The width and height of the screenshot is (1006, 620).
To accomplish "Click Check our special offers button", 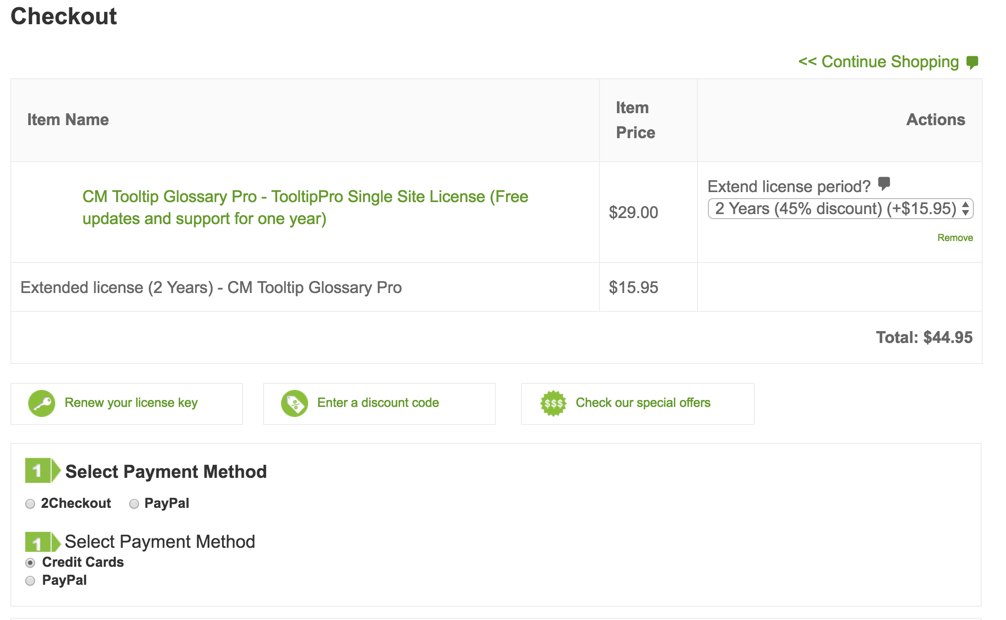I will click(x=643, y=403).
